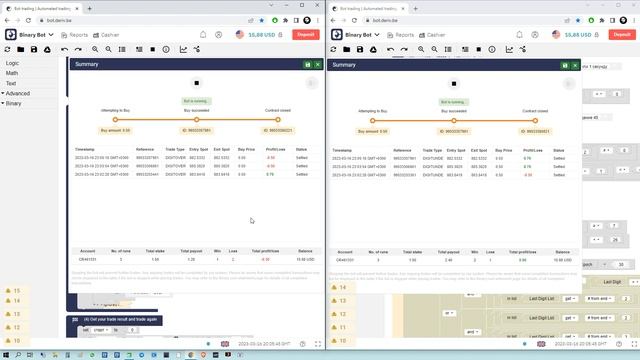Open load folder icon in right window toolbar

pyautogui.click(x=347, y=49)
